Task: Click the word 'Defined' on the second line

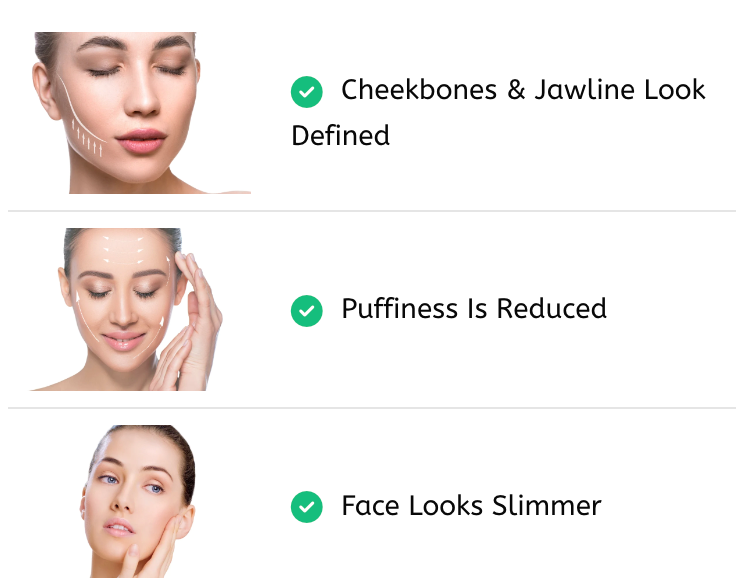Action: point(341,135)
